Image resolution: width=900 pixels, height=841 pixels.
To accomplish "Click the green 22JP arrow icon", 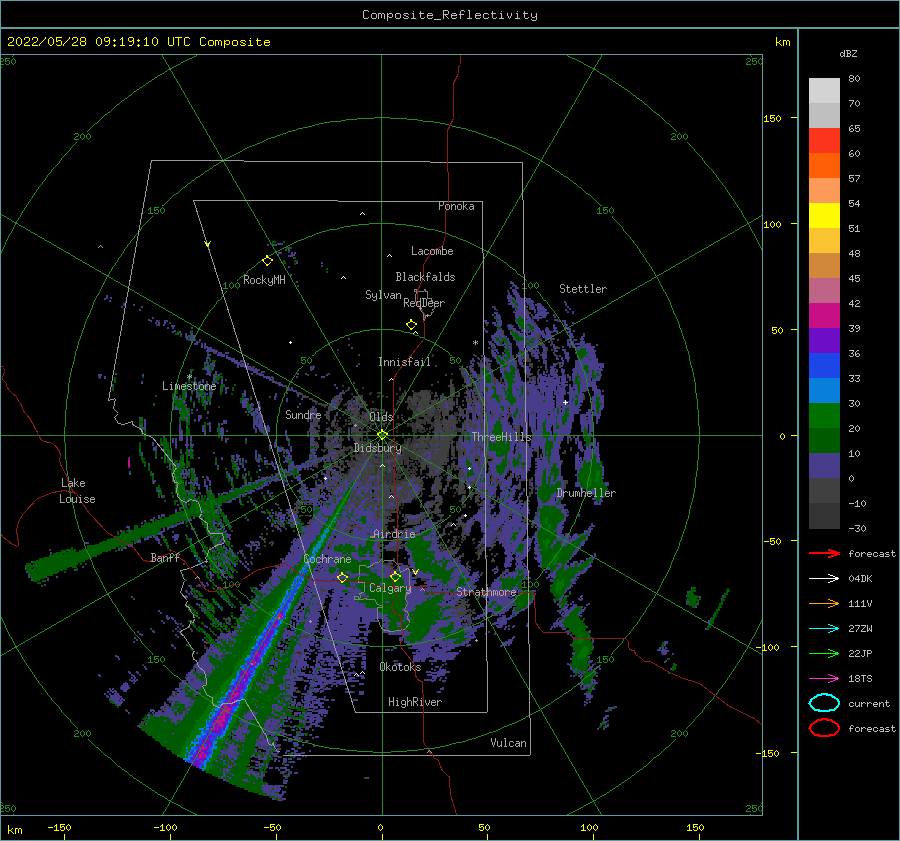I will pyautogui.click(x=824, y=653).
